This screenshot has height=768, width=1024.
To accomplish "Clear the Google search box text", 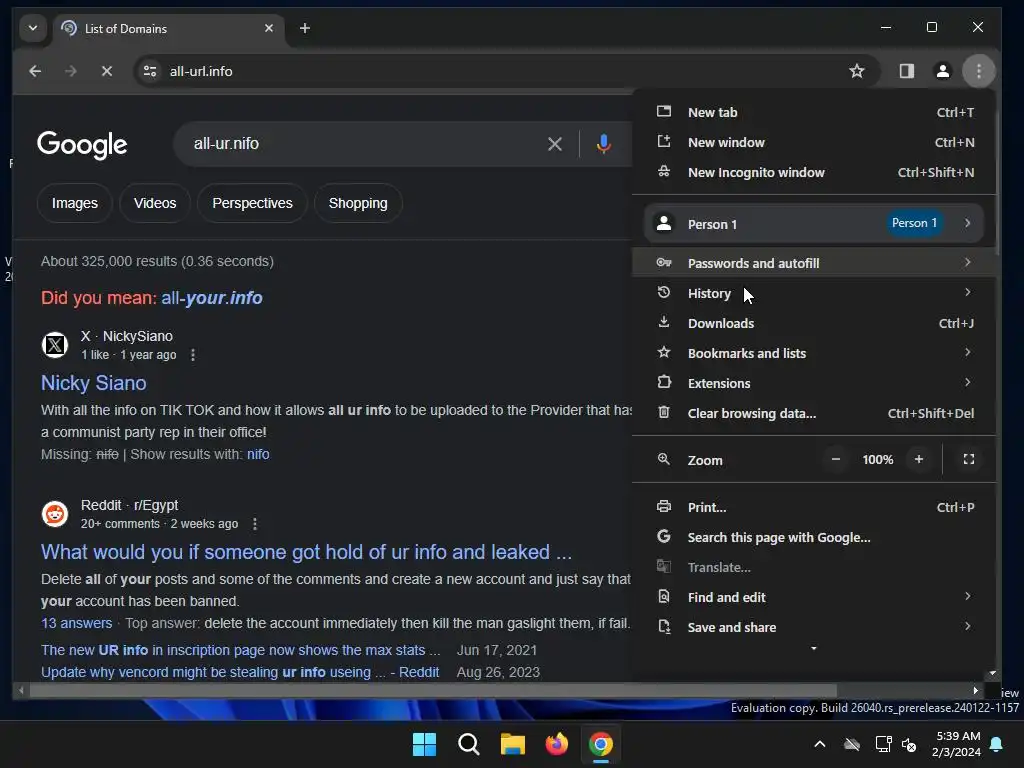I will point(554,144).
